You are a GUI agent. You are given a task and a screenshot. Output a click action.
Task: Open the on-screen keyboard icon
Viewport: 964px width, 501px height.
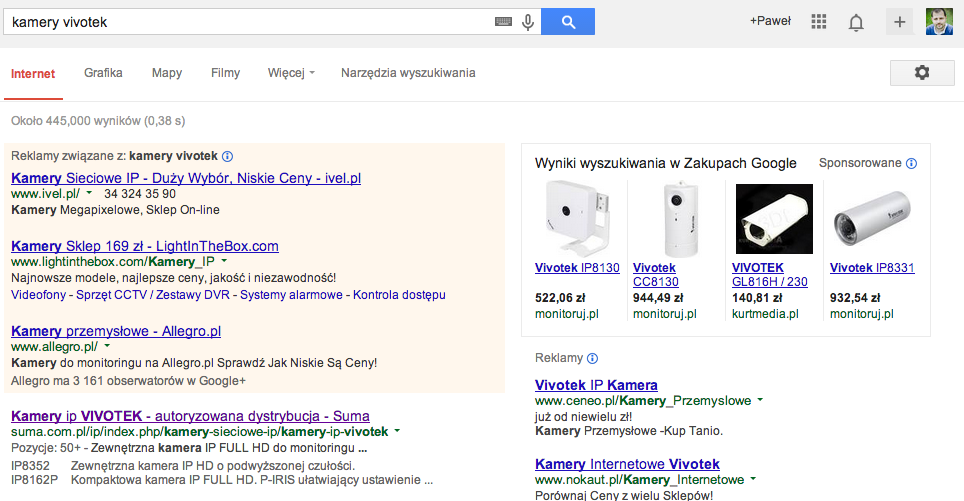pos(503,22)
